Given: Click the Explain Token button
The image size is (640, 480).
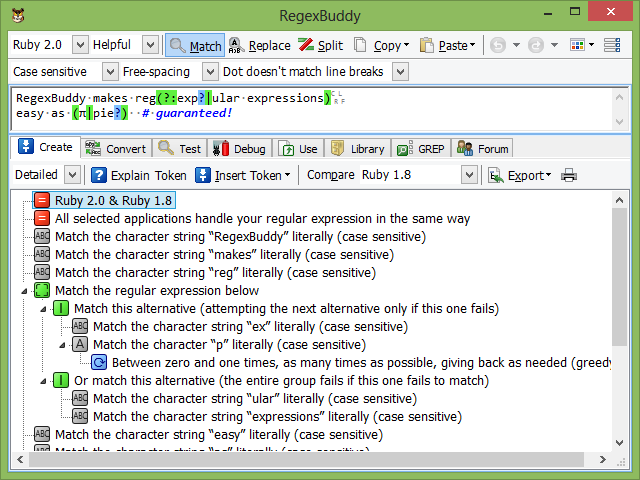Looking at the screenshot, I should (x=139, y=176).
